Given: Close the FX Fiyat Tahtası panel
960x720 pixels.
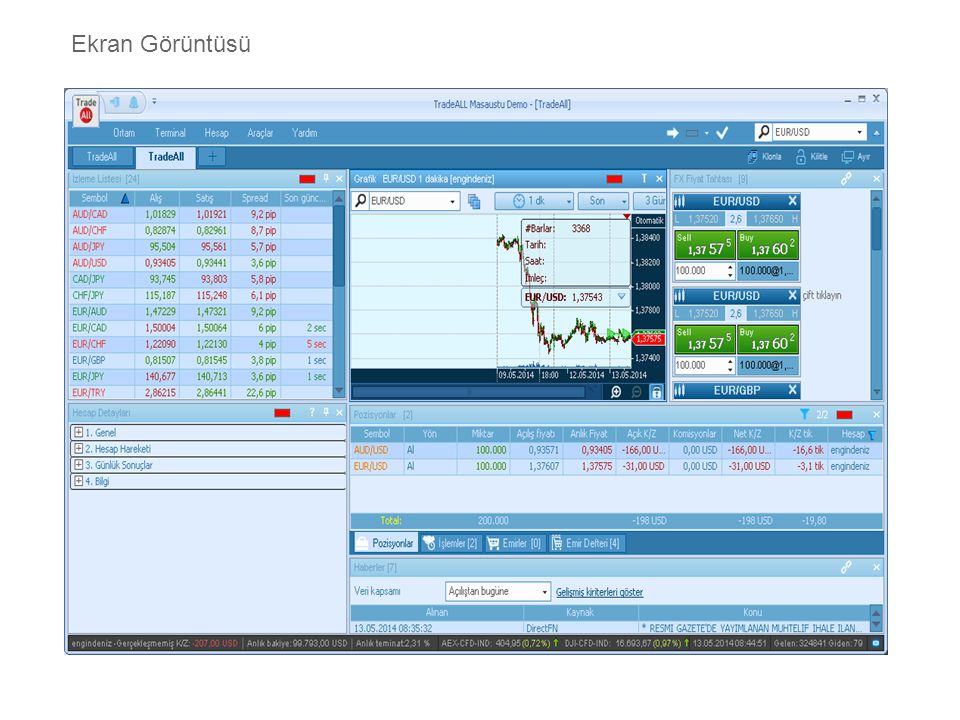Looking at the screenshot, I should click(876, 179).
